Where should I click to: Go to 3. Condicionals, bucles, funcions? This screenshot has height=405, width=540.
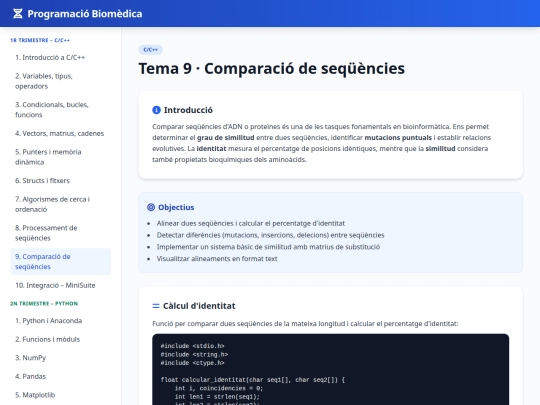pos(61,110)
